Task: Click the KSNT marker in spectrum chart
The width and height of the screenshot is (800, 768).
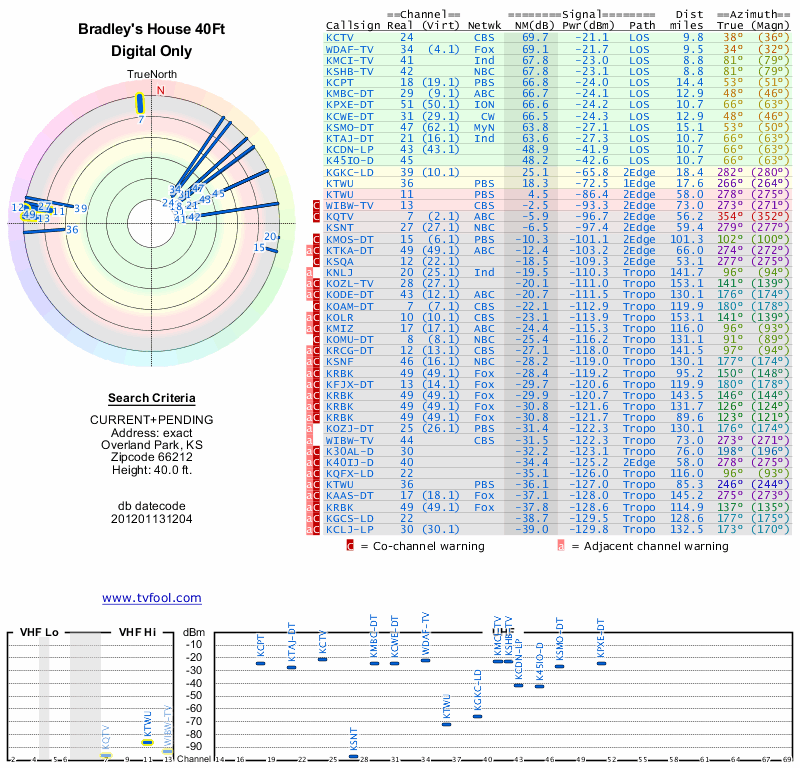Action: click(x=353, y=756)
